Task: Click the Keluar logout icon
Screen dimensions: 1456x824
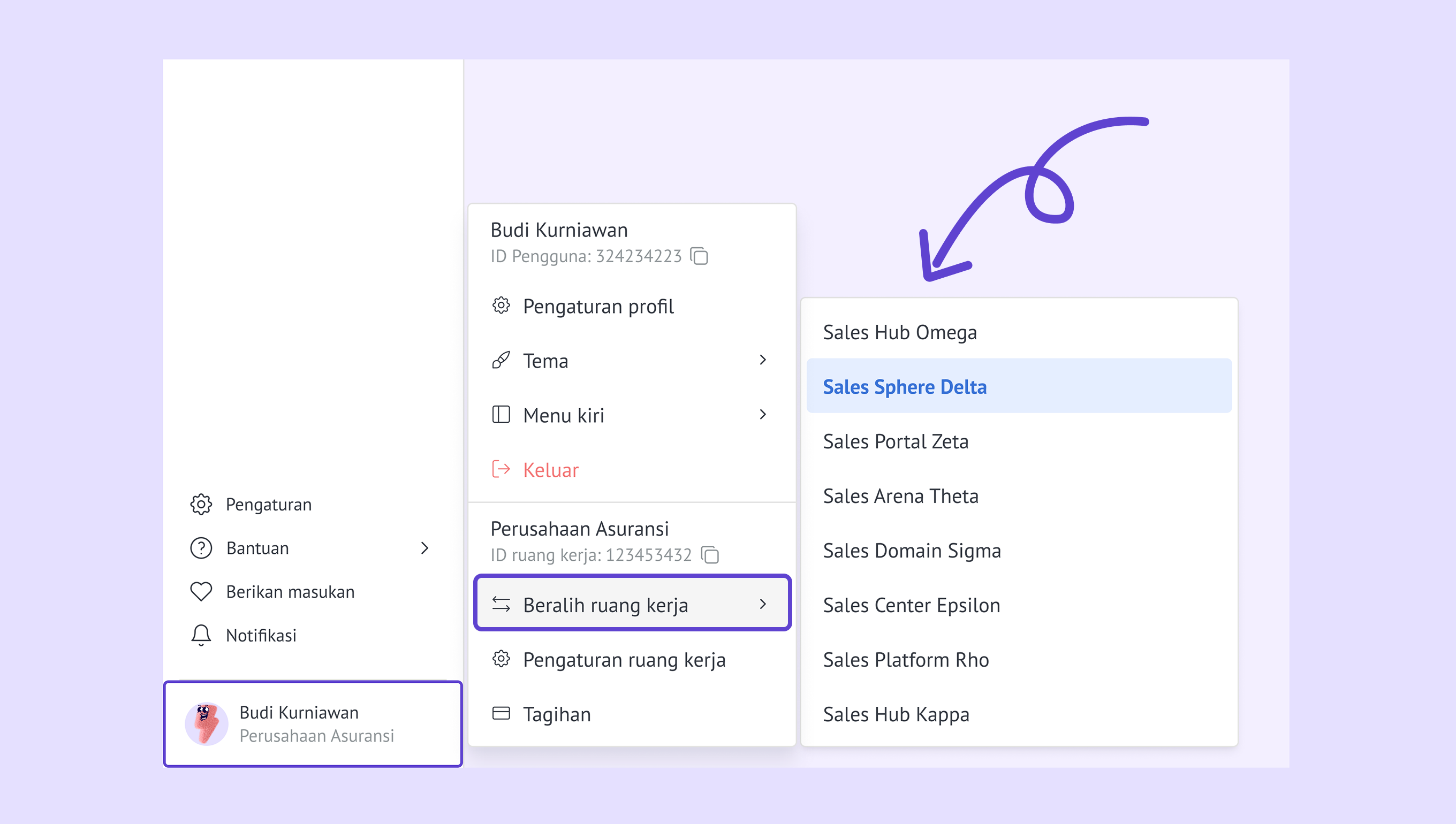Action: [x=501, y=470]
